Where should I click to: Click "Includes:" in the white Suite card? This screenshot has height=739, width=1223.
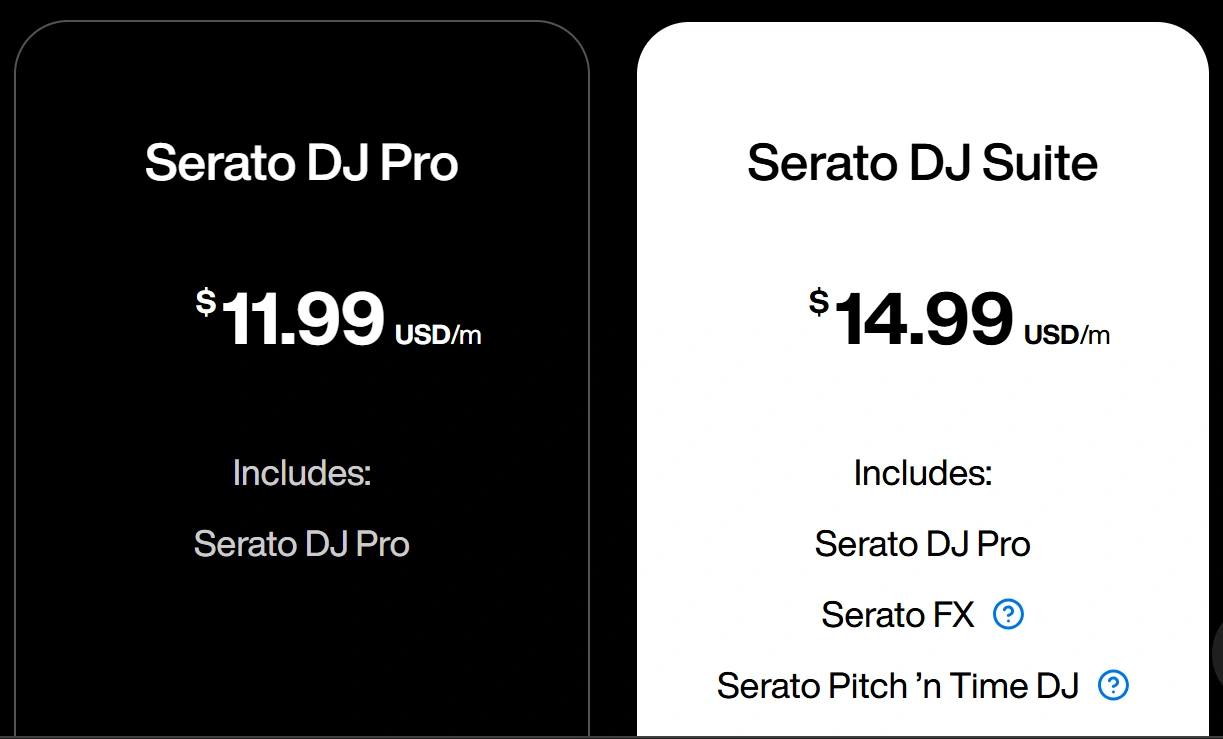coord(922,473)
